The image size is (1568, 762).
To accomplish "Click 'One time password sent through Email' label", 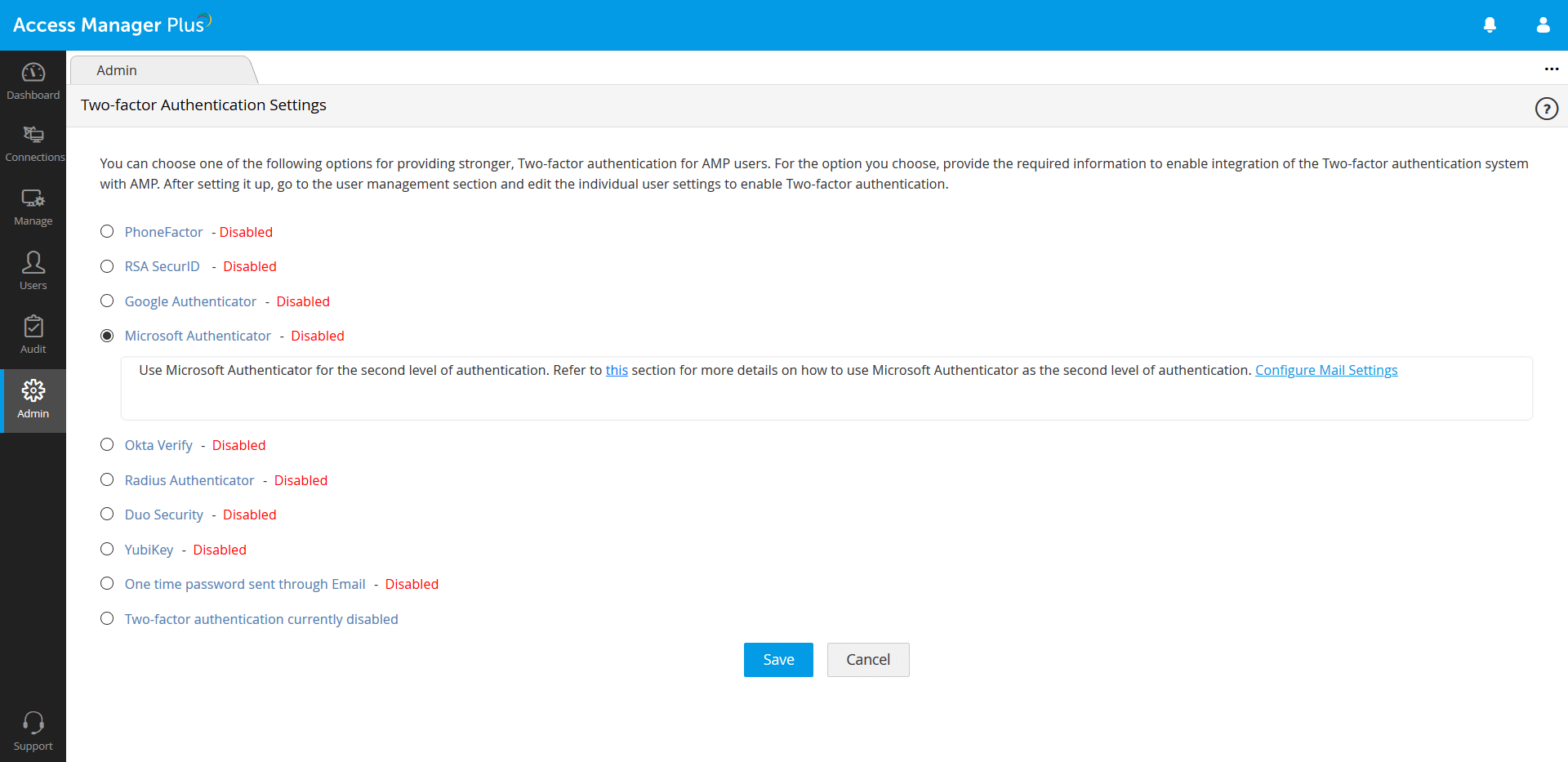I will click(x=245, y=584).
